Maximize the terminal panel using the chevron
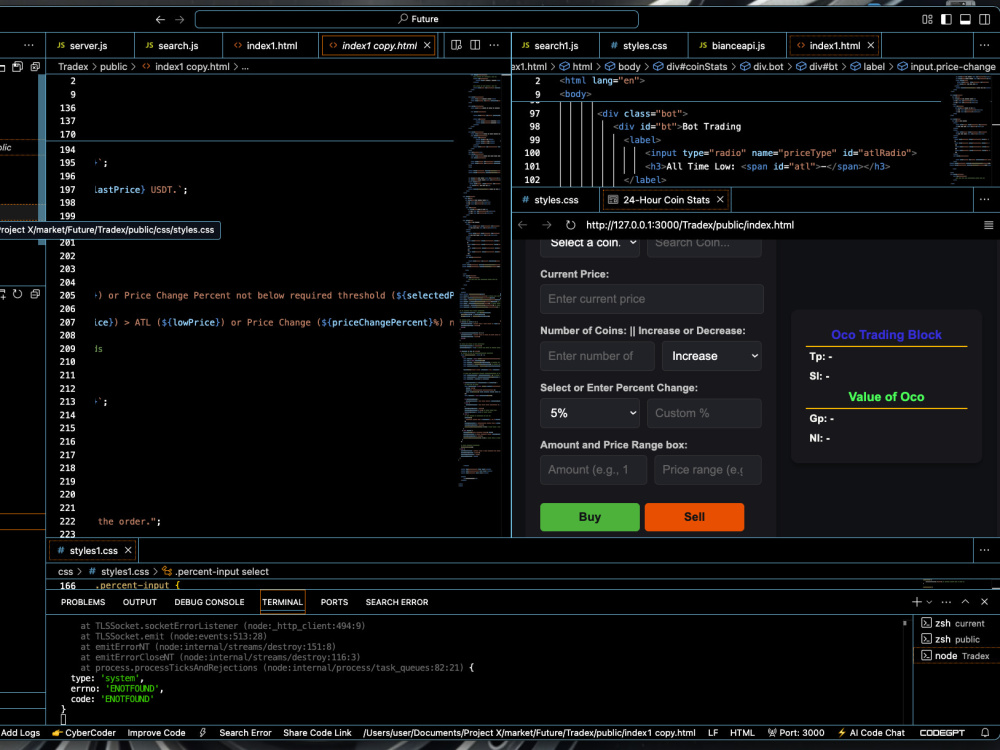 click(x=966, y=602)
